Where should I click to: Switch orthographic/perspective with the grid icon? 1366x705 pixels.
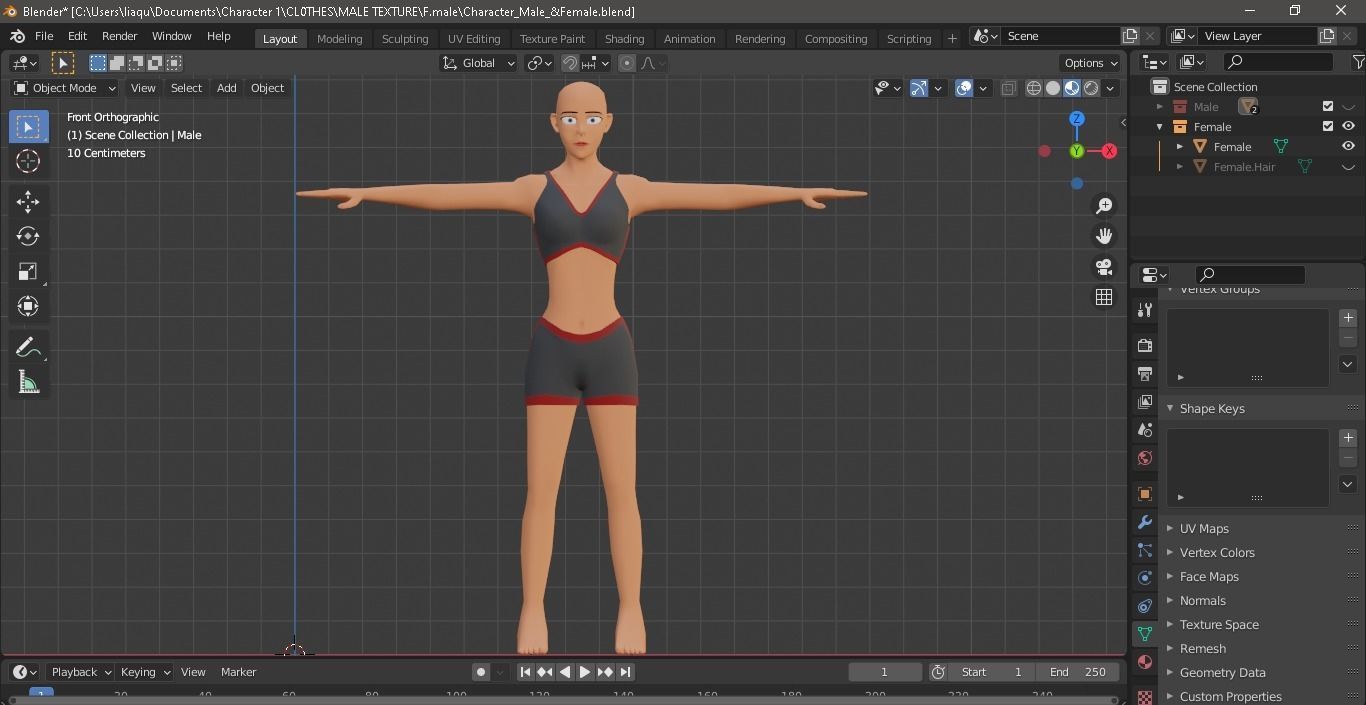(x=1104, y=297)
